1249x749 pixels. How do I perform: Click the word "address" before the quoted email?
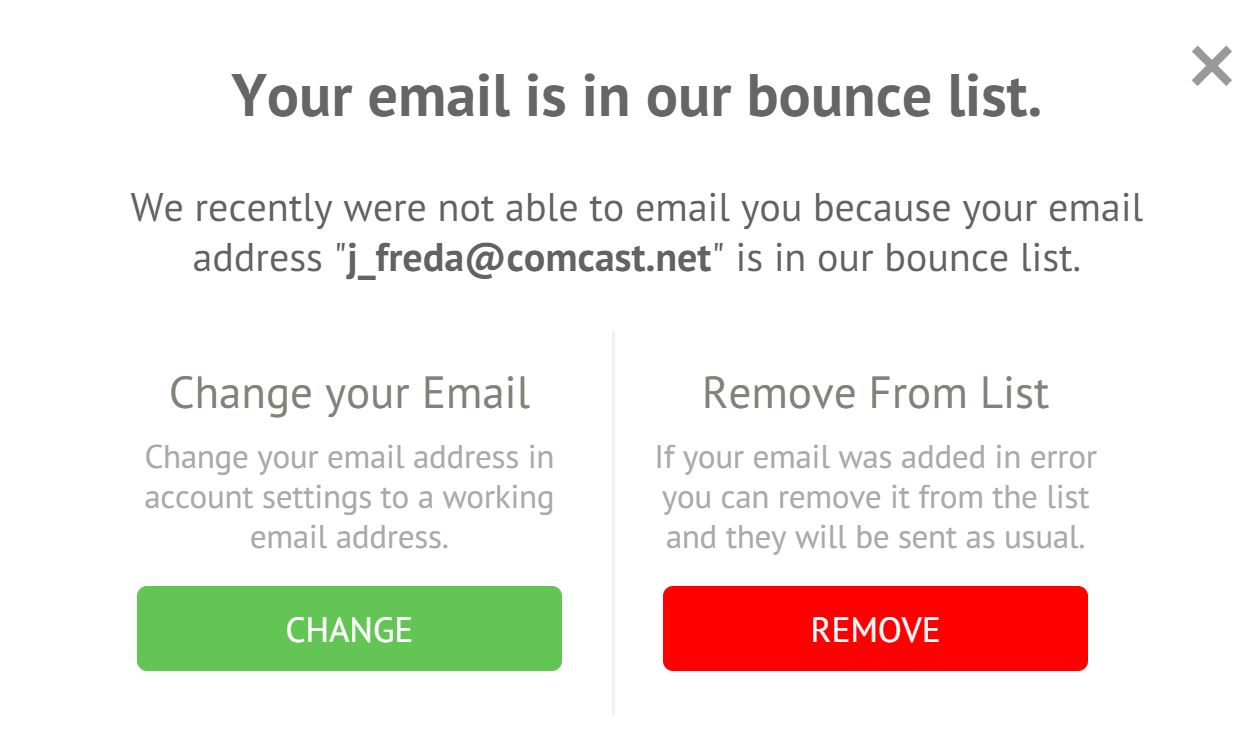click(258, 258)
